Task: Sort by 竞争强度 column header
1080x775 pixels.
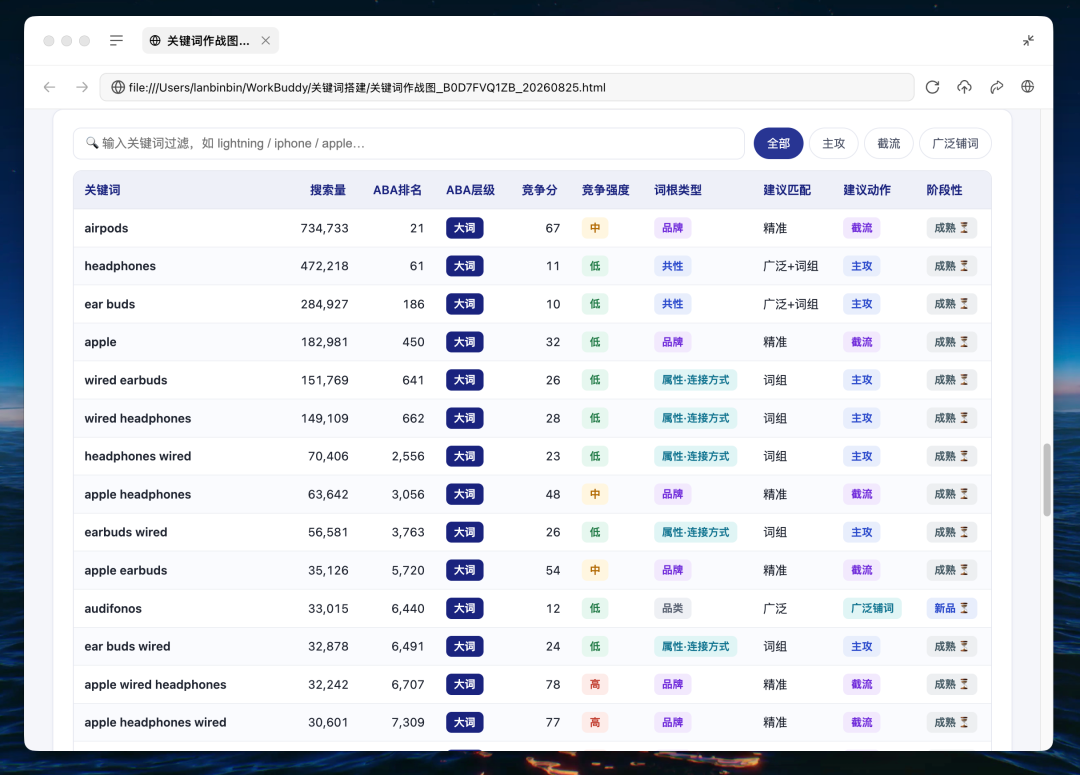Action: click(605, 190)
